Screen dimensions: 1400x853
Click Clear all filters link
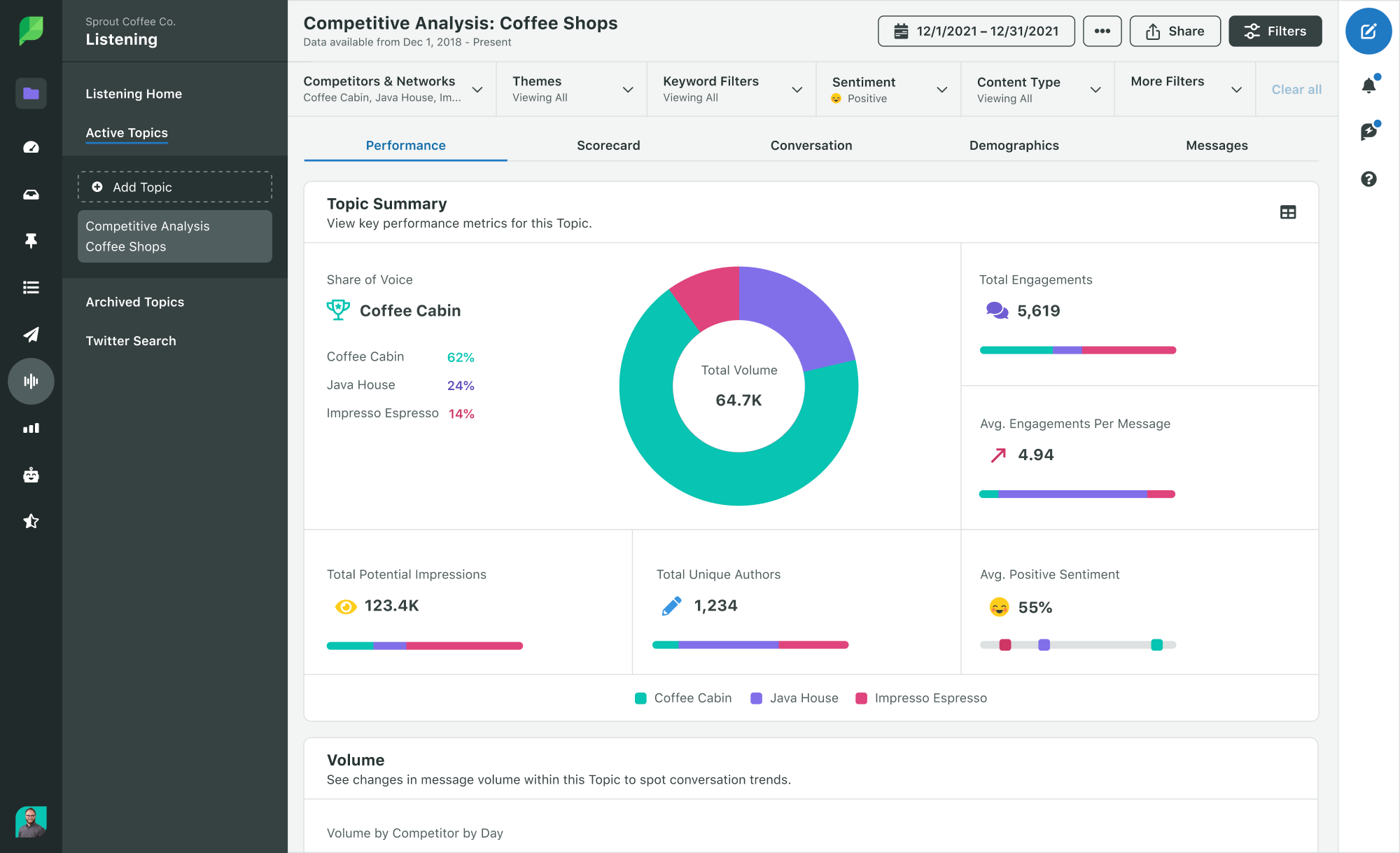tap(1296, 89)
